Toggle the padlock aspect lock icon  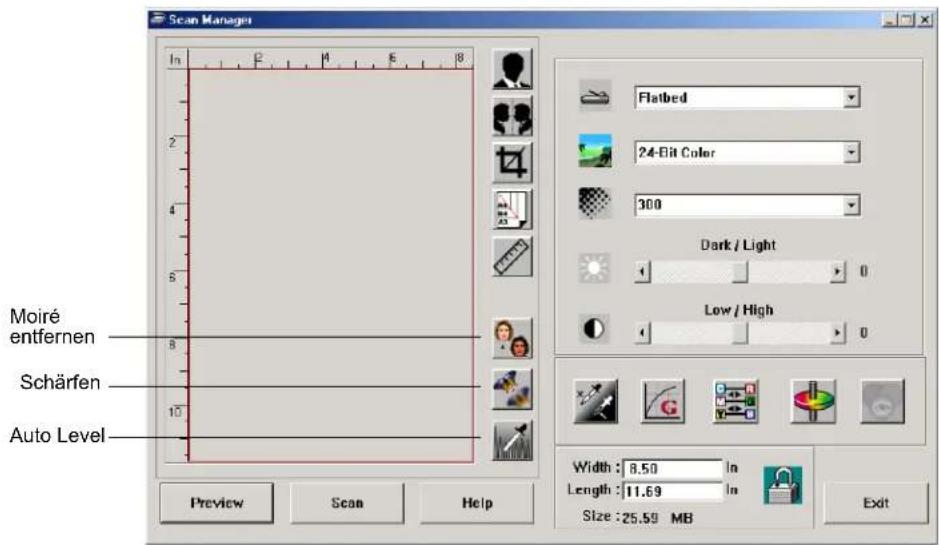[783, 485]
